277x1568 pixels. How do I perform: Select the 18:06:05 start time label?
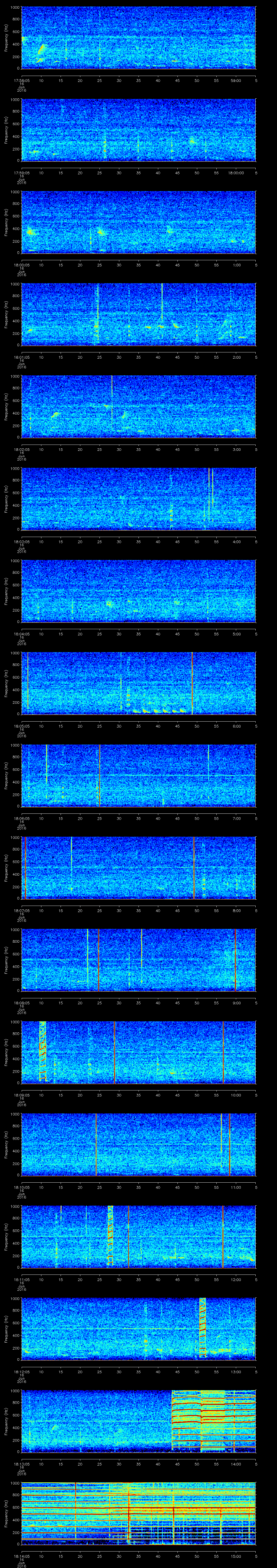pyautogui.click(x=21, y=818)
